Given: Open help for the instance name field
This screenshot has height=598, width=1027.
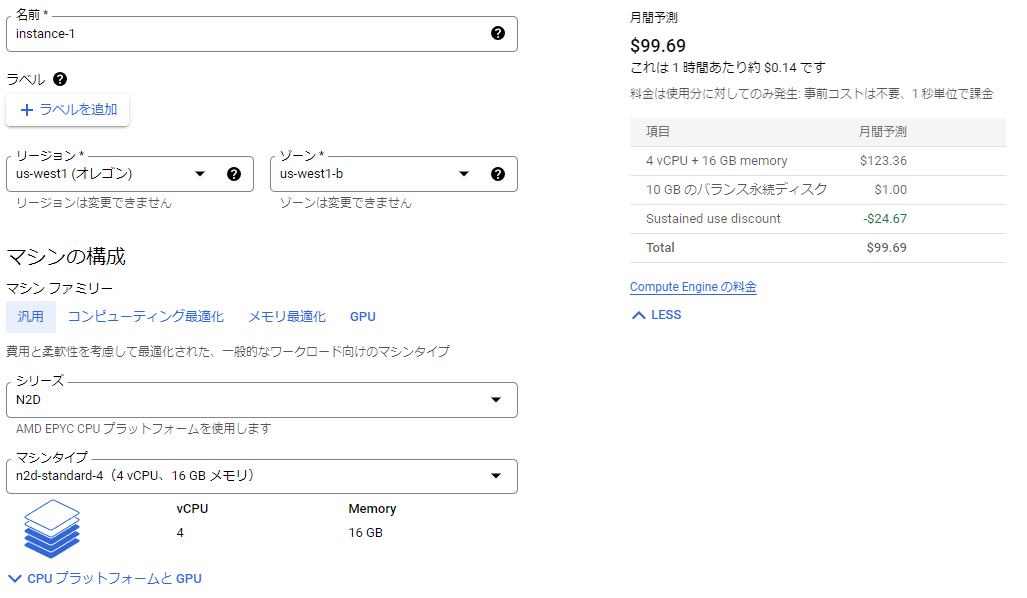Looking at the screenshot, I should click(x=497, y=34).
